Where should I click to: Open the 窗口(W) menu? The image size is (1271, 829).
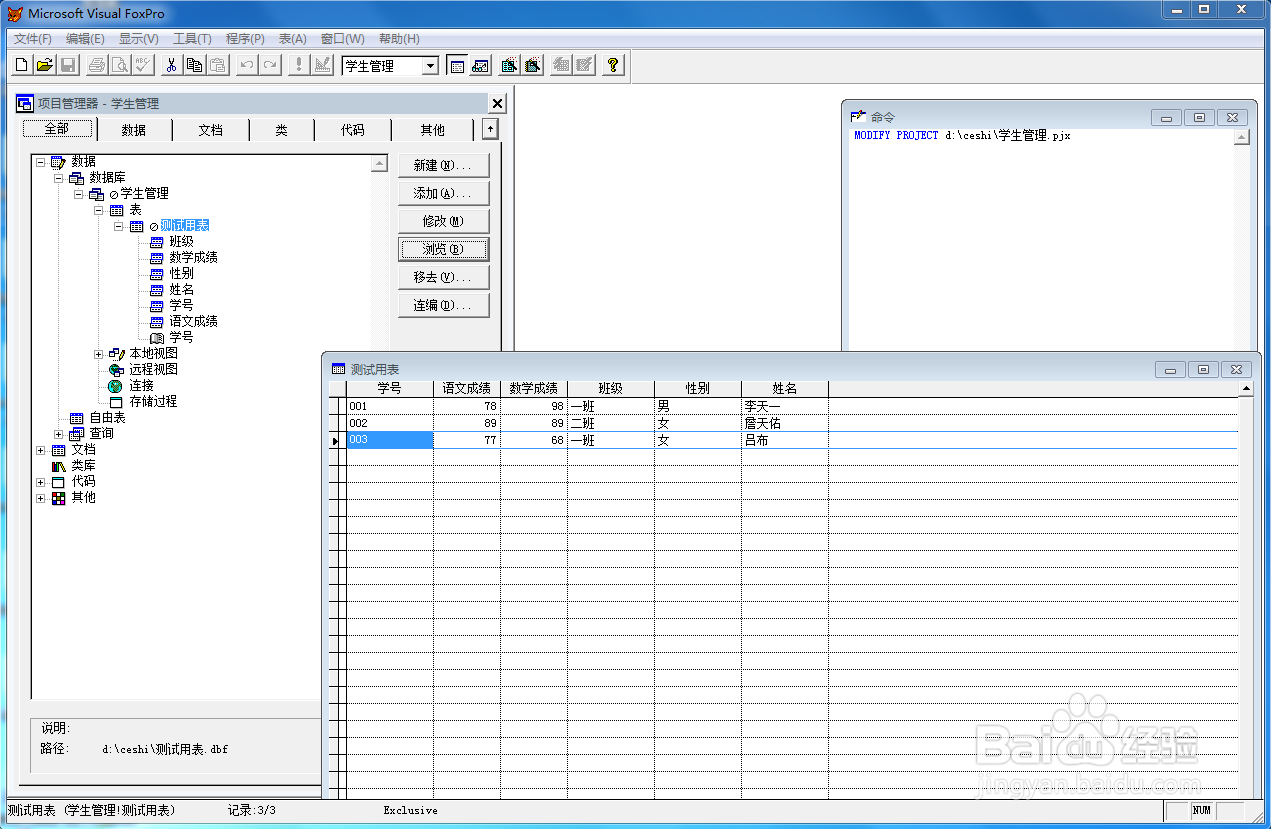(x=342, y=39)
